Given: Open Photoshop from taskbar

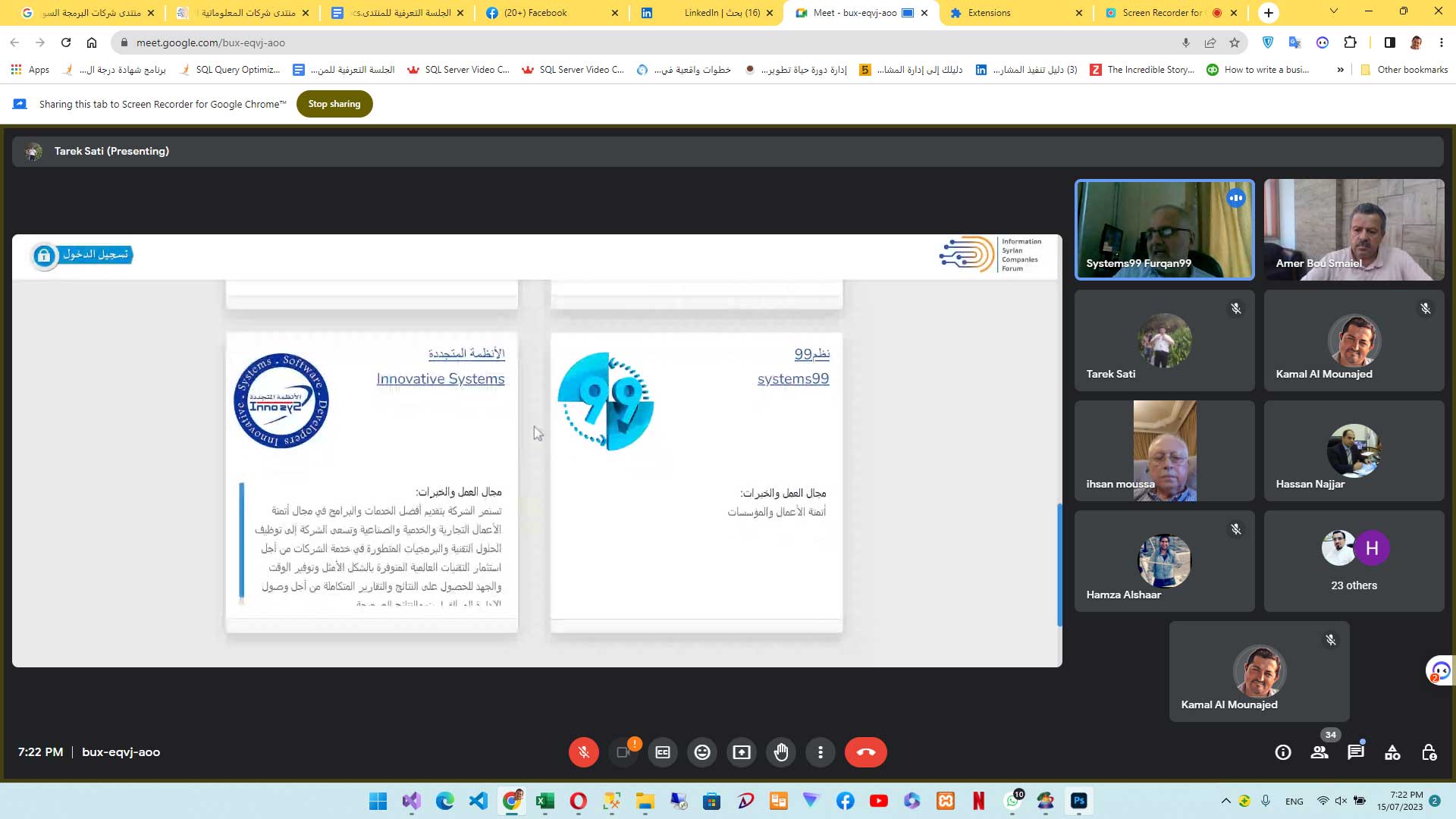Looking at the screenshot, I should click(x=1079, y=801).
